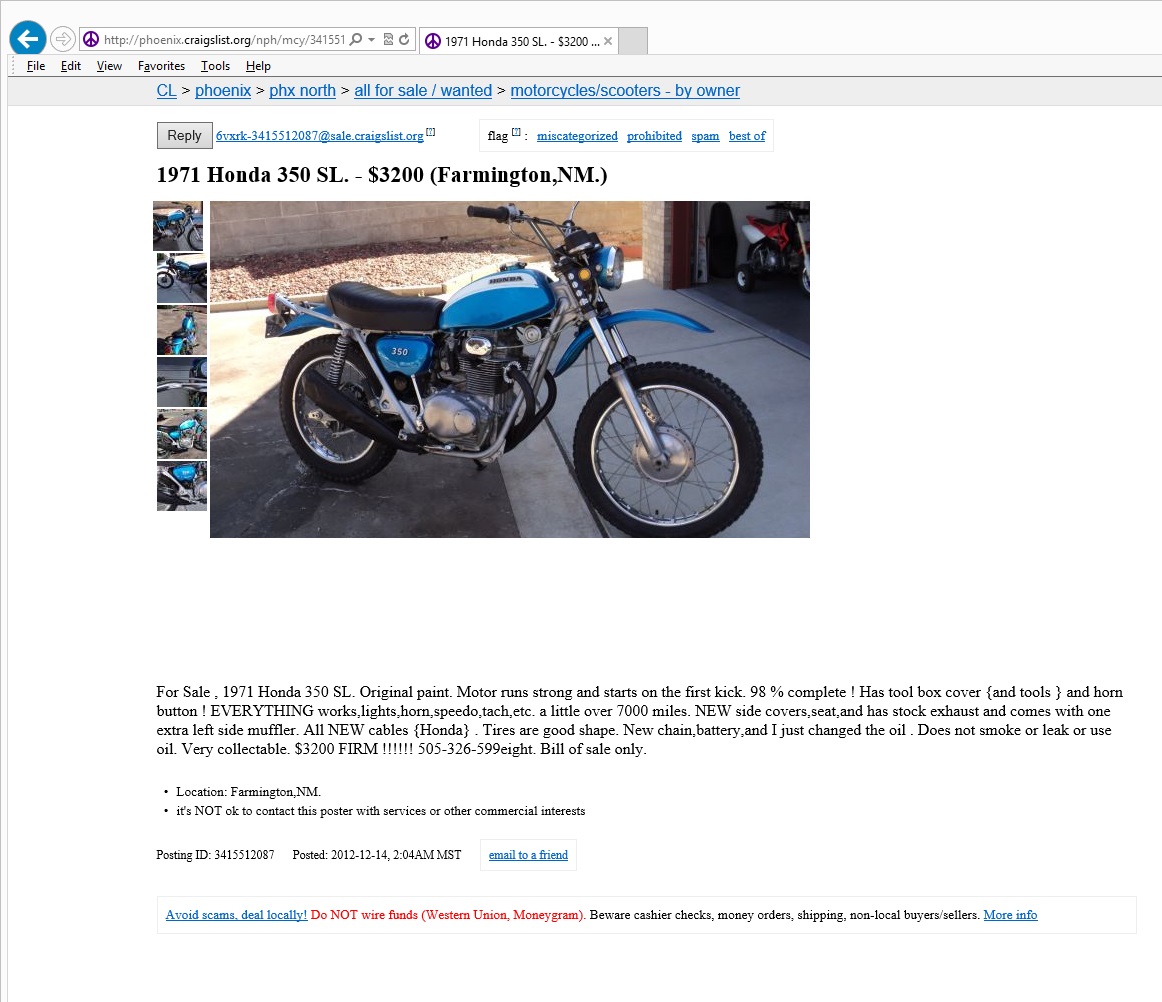Click the Reply button

pos(185,136)
